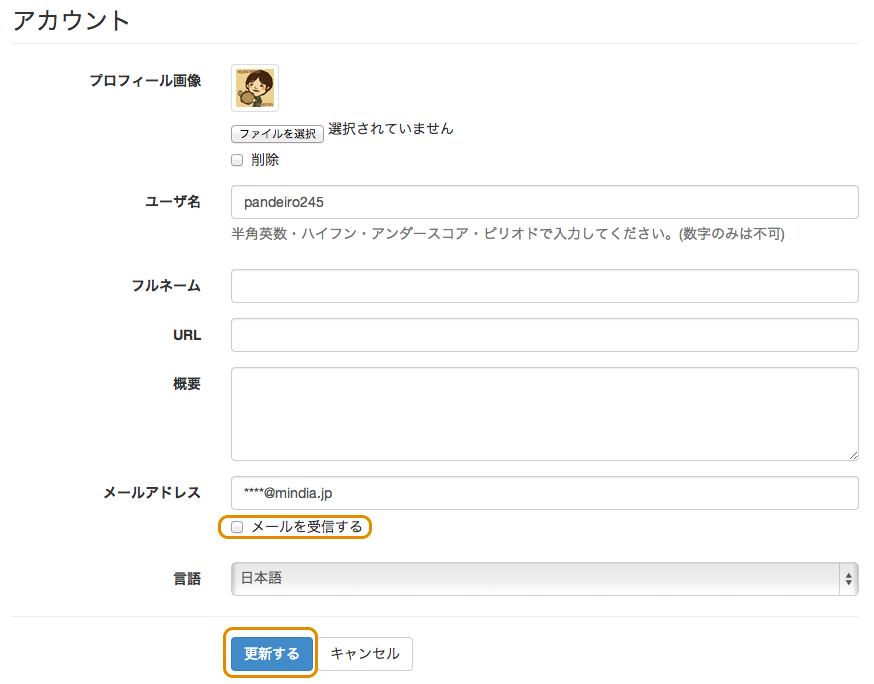Click the profile image thumbnail
The image size is (874, 684).
tap(255, 88)
